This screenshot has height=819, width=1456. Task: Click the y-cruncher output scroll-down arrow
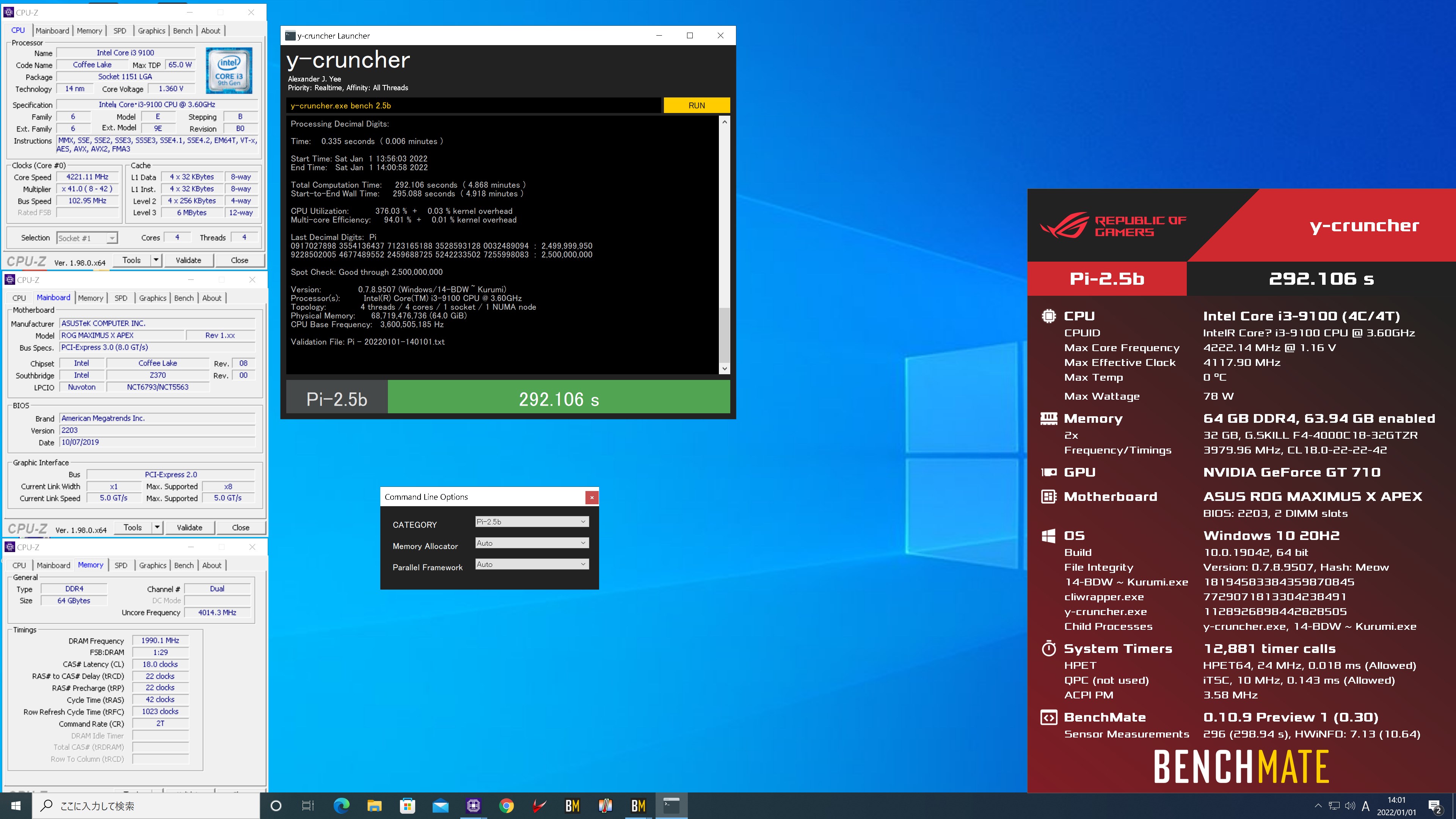pos(725,369)
